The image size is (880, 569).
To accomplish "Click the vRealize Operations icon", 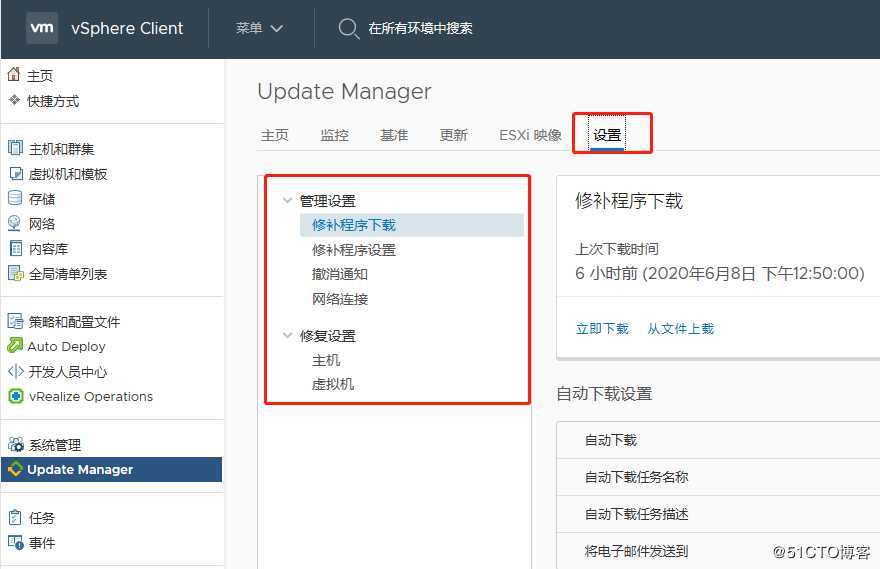I will 16,396.
